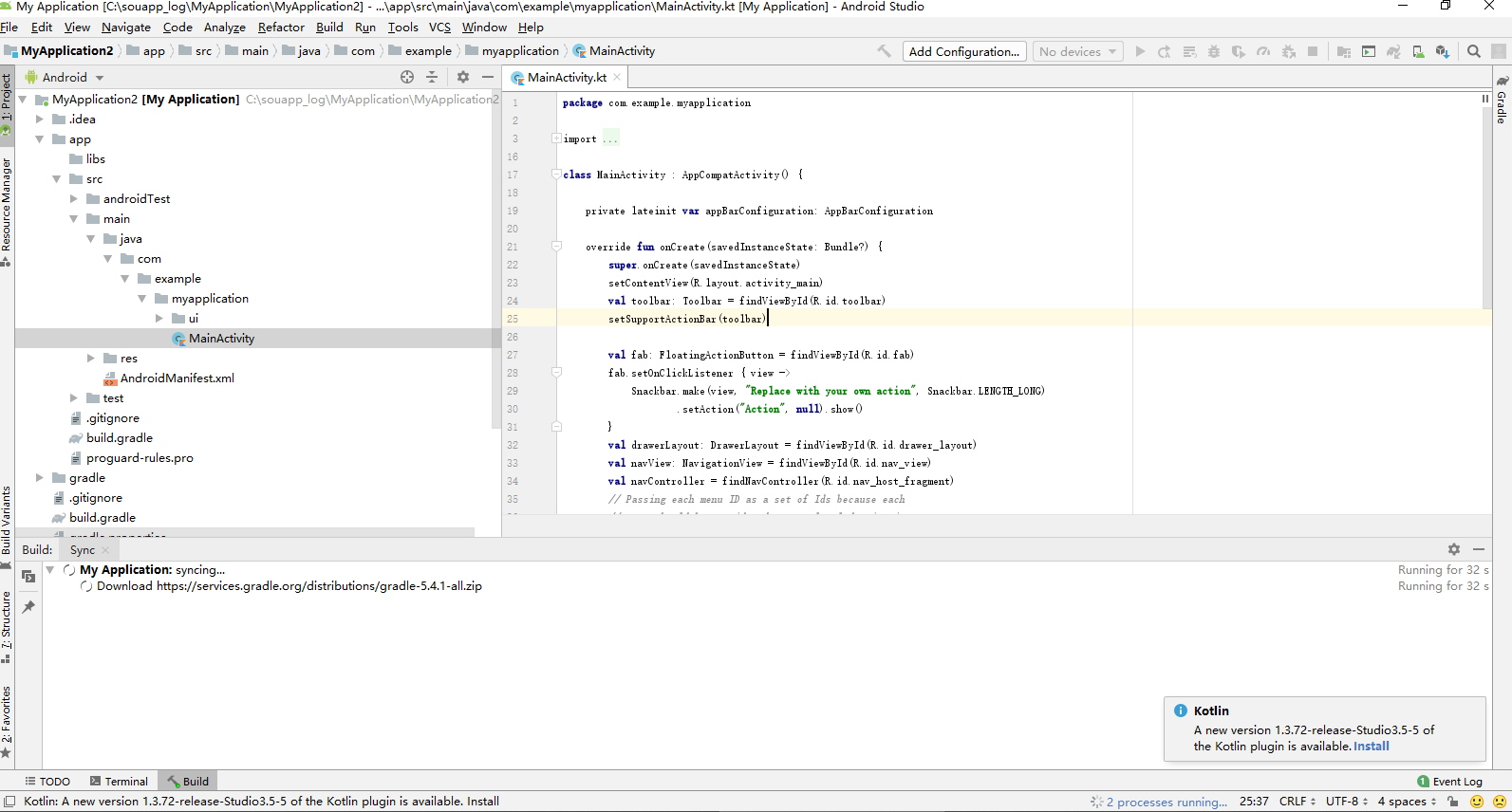Open the No devices dropdown
The height and width of the screenshot is (812, 1512).
[x=1077, y=51]
